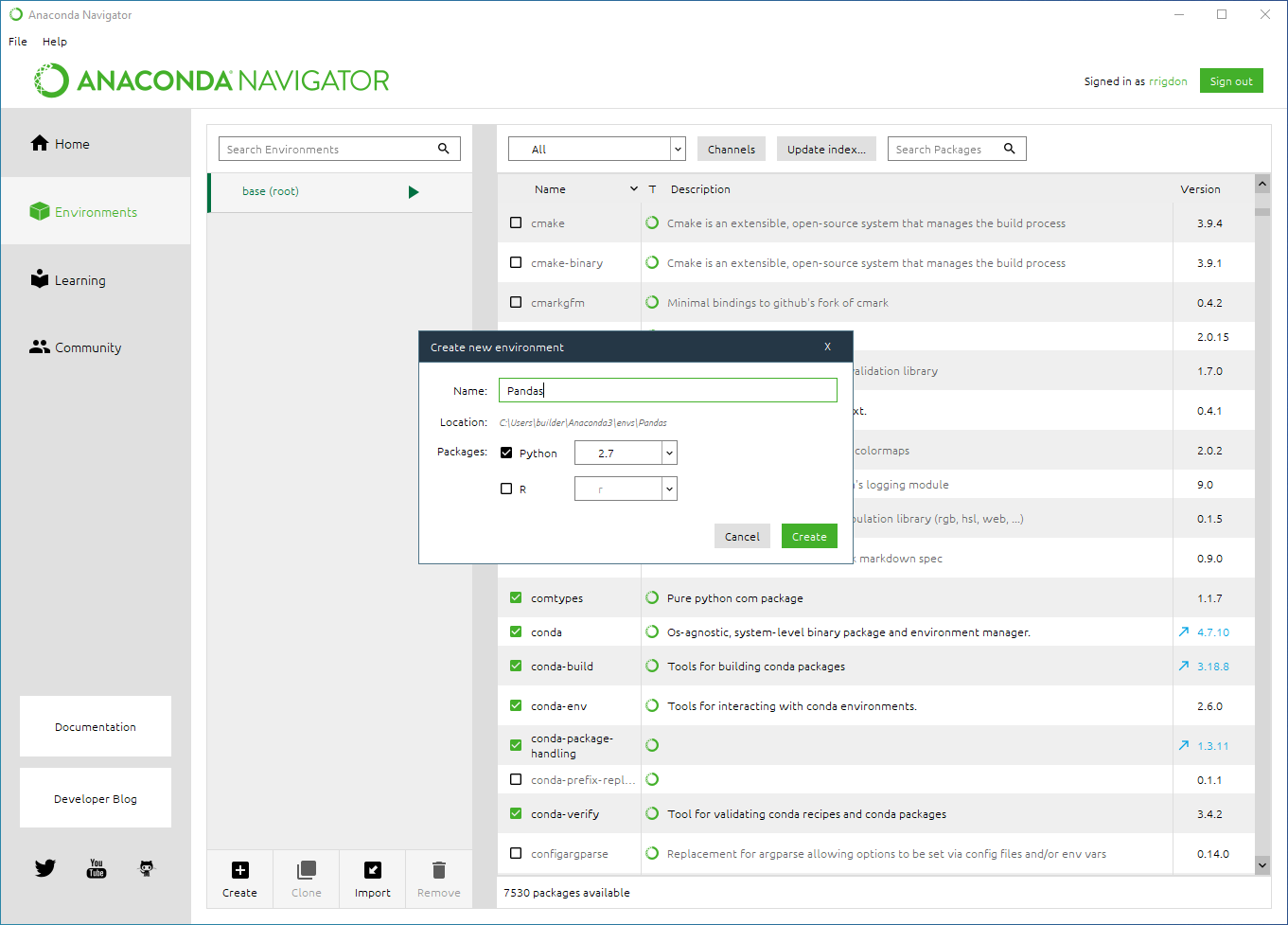
Task: Cancel the new environment dialog
Action: 742,537
